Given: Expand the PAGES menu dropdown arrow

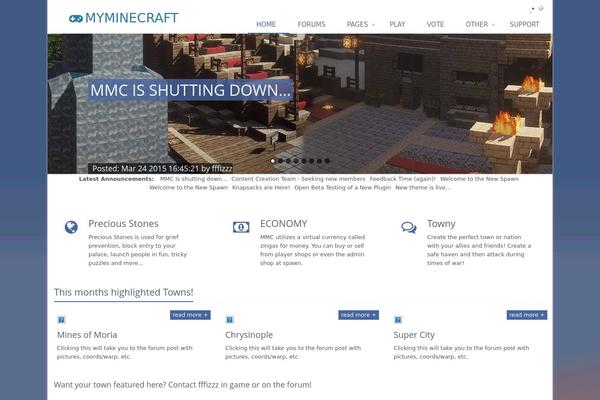Looking at the screenshot, I should click(x=373, y=24).
